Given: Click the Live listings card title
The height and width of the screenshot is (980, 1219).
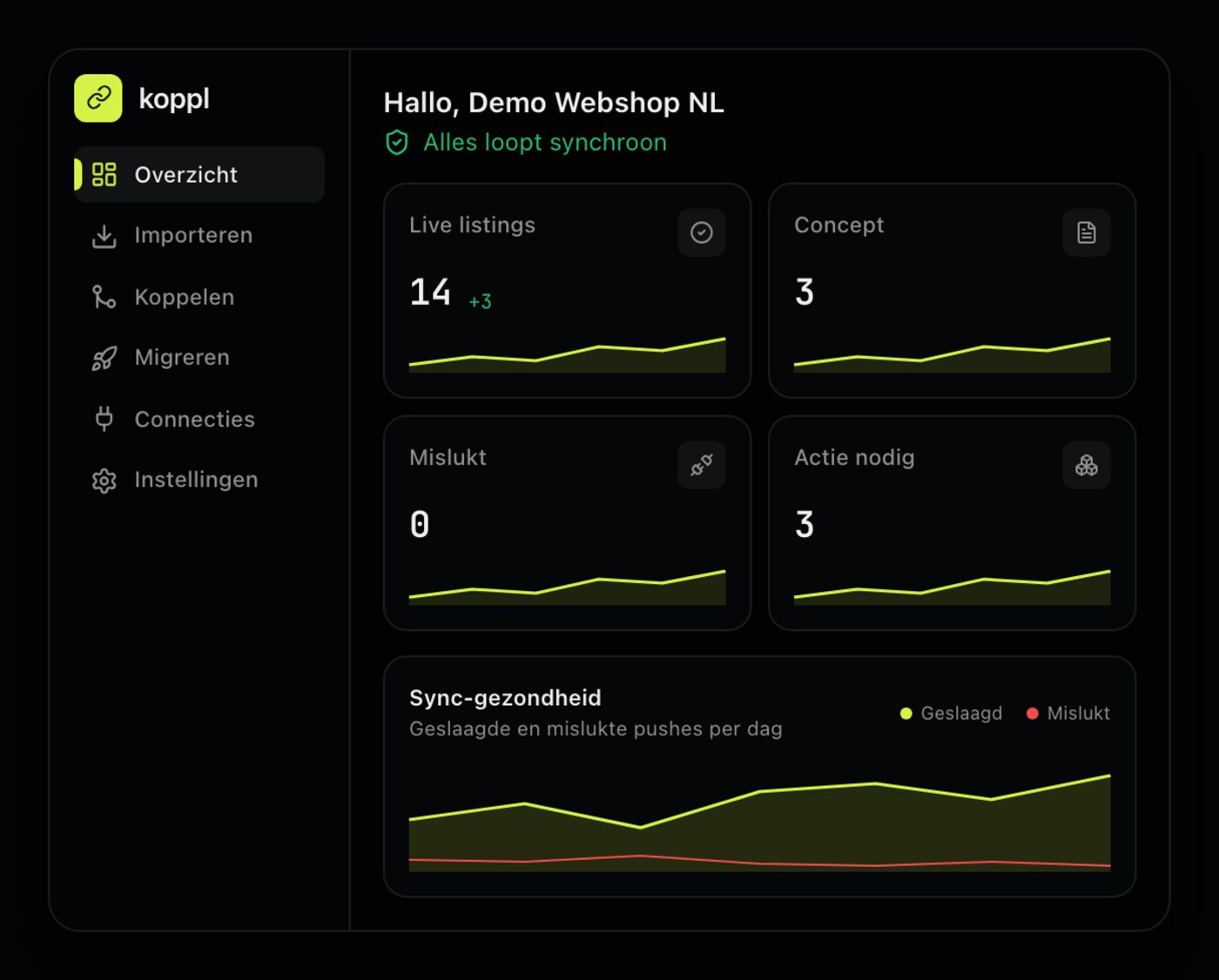Looking at the screenshot, I should pos(472,225).
